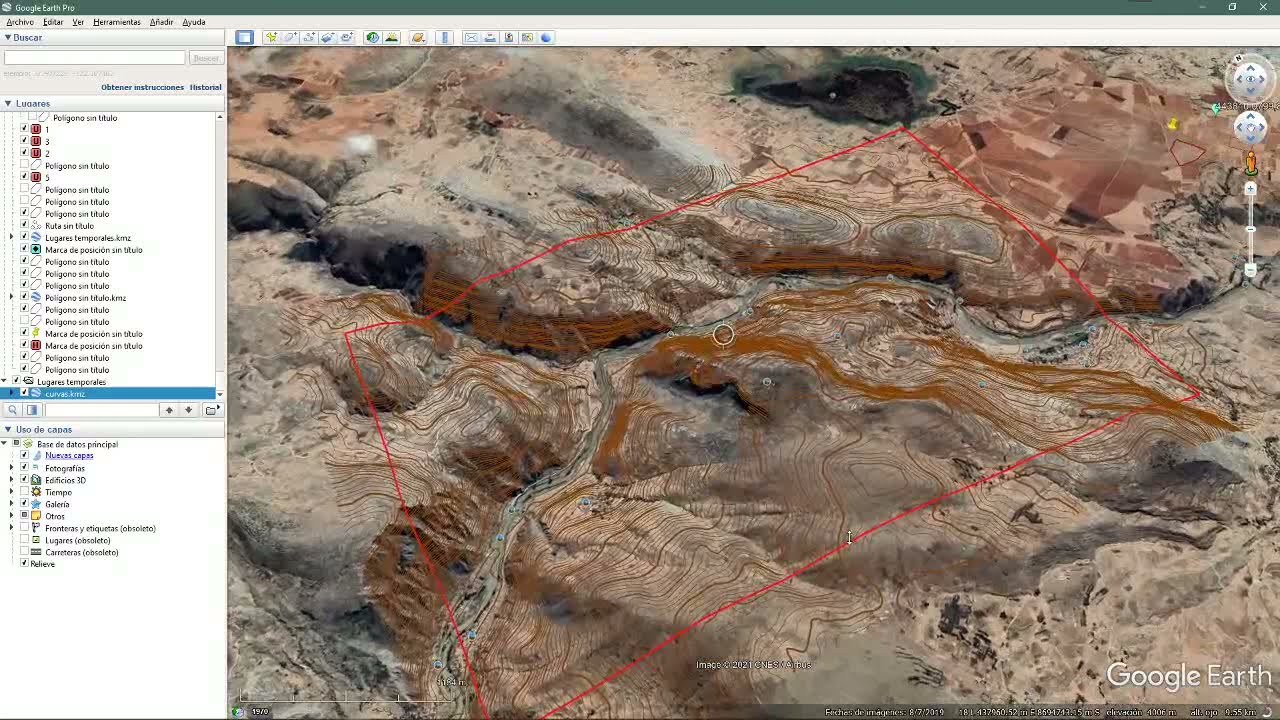Select the Add Polygon tool
The height and width of the screenshot is (720, 1280).
(290, 37)
